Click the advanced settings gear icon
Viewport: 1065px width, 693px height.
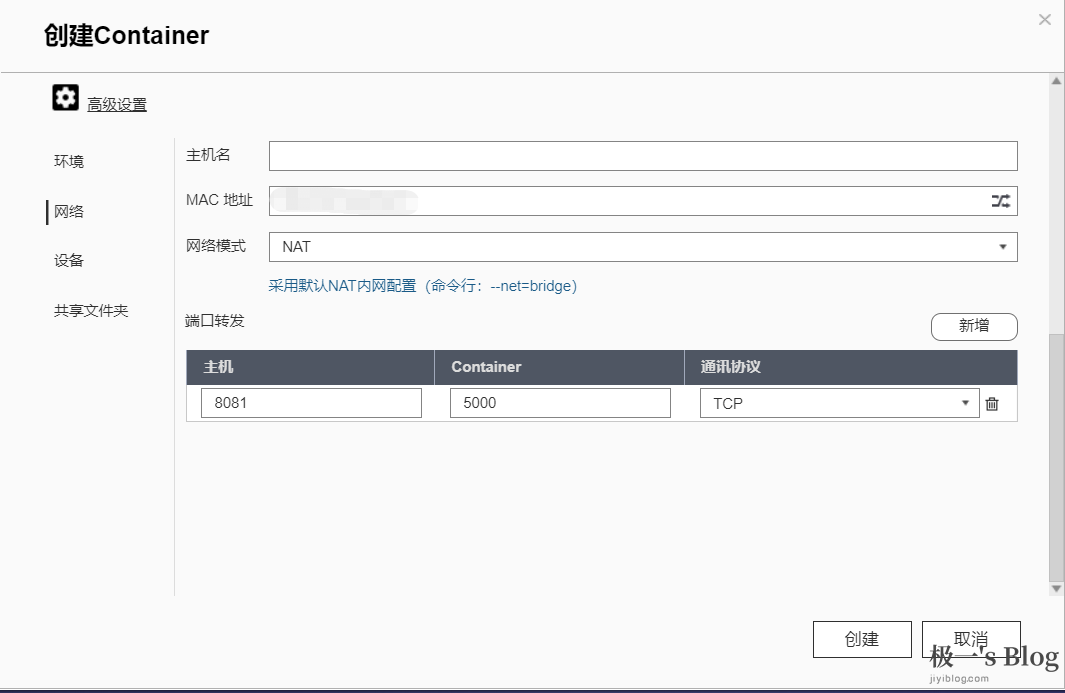click(x=65, y=98)
